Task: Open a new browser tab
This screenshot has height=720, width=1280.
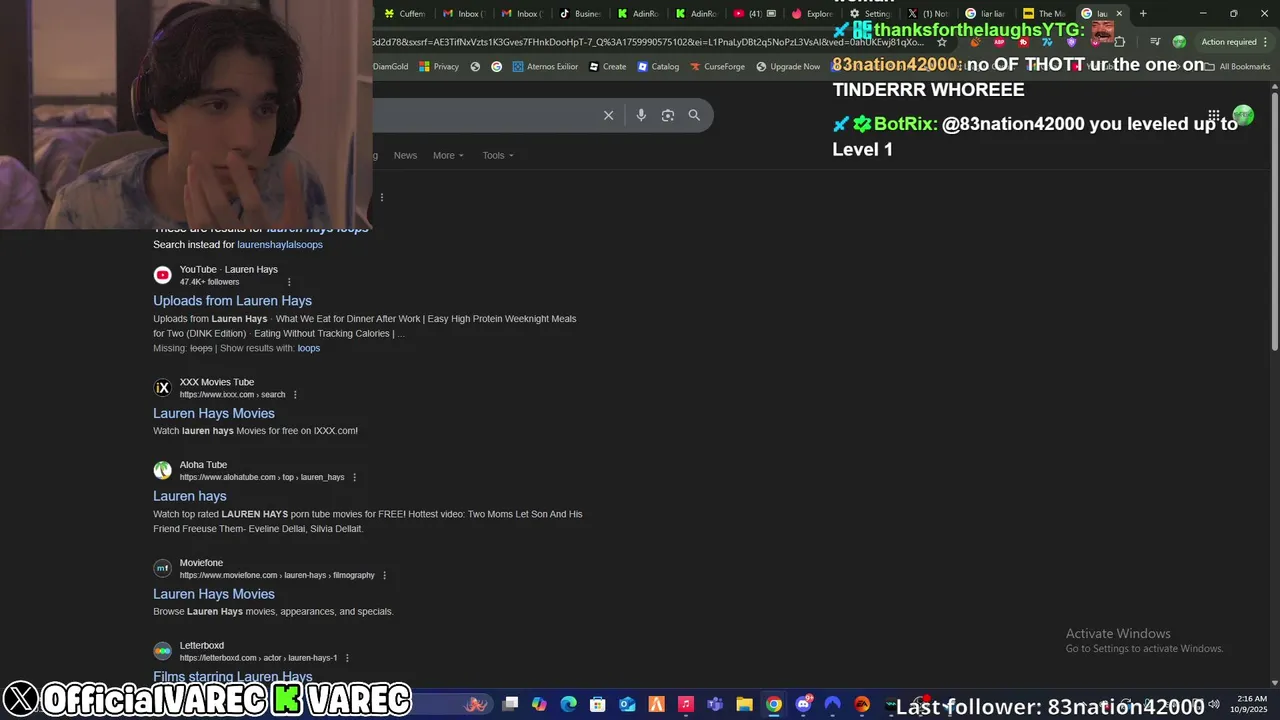Action: (1143, 13)
